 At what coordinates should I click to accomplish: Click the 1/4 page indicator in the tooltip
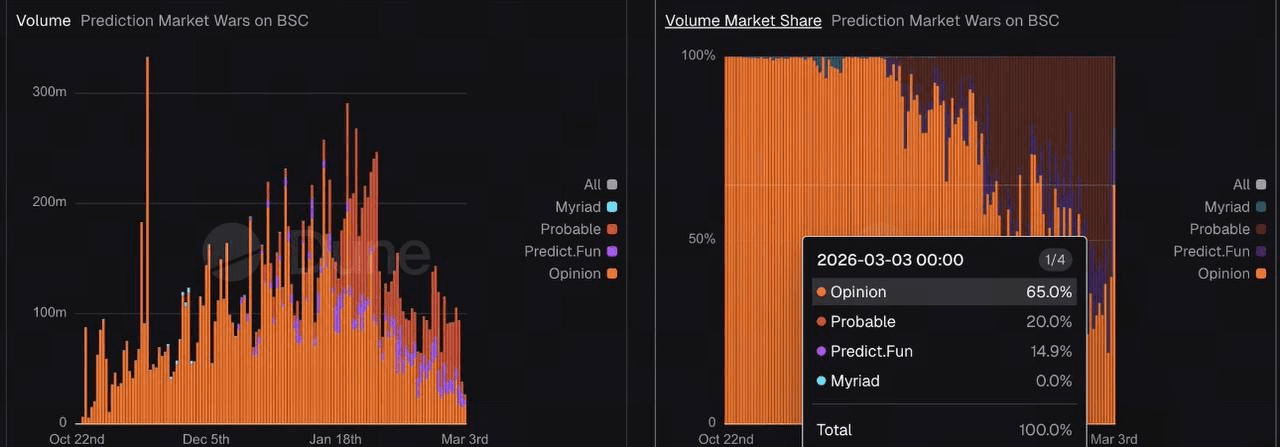[x=1055, y=260]
